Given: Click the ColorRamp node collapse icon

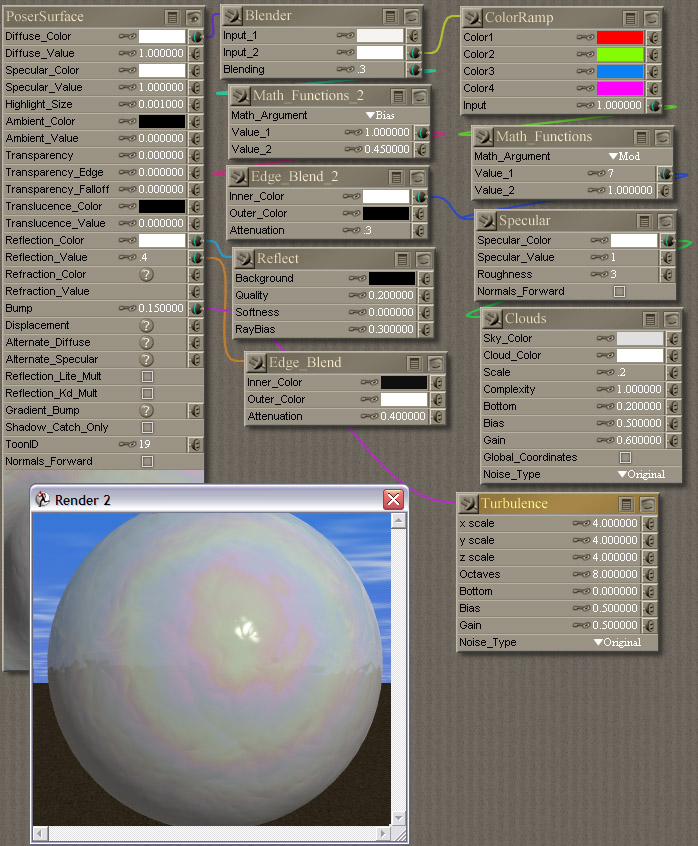Looking at the screenshot, I should pyautogui.click(x=472, y=18).
